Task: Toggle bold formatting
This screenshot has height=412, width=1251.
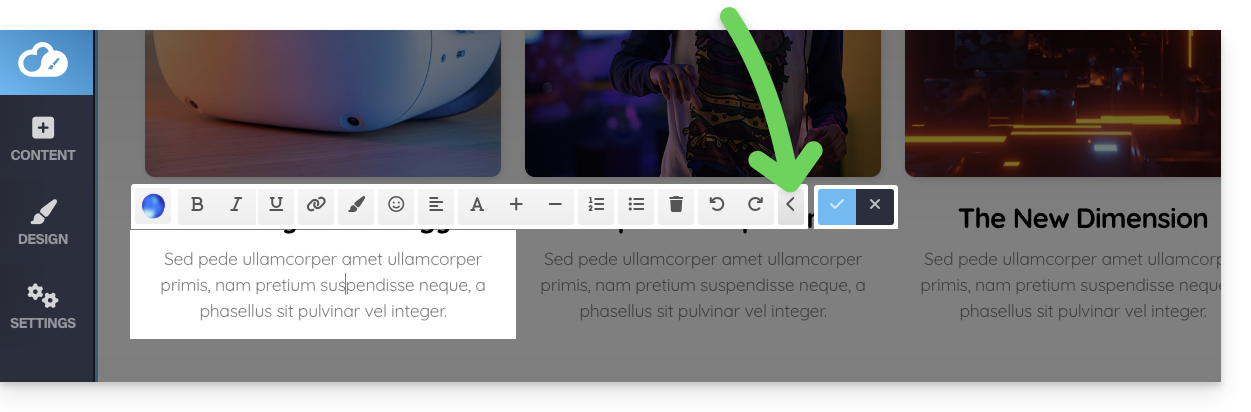Action: 197,205
